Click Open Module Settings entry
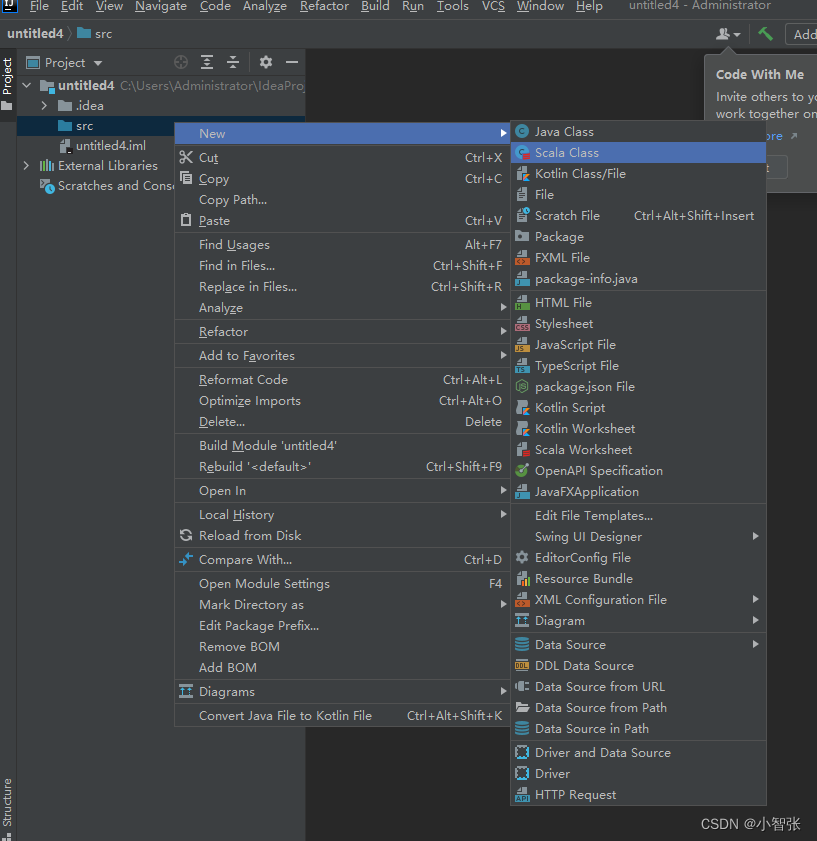 pyautogui.click(x=342, y=584)
